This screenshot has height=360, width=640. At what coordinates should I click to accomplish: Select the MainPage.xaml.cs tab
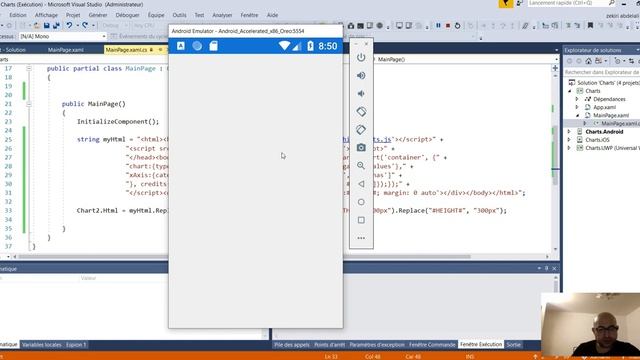[x=127, y=50]
